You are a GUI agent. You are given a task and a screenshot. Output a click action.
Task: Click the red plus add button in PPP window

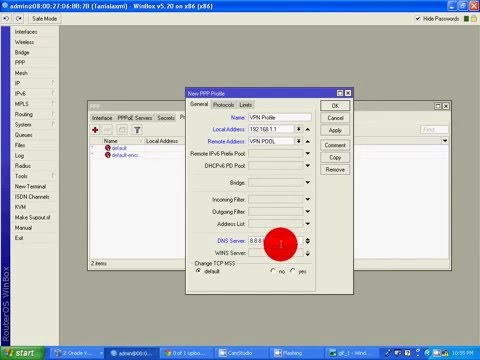pyautogui.click(x=95, y=130)
